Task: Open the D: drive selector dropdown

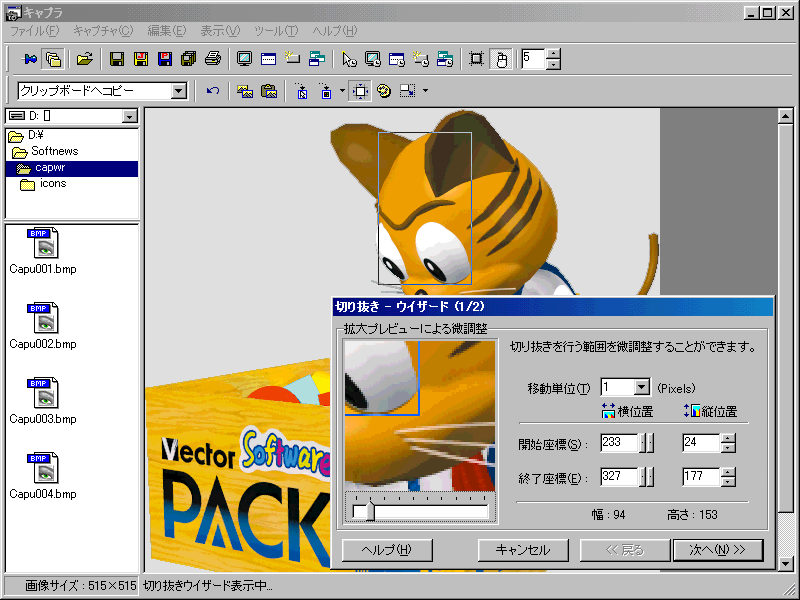Action: 130,116
